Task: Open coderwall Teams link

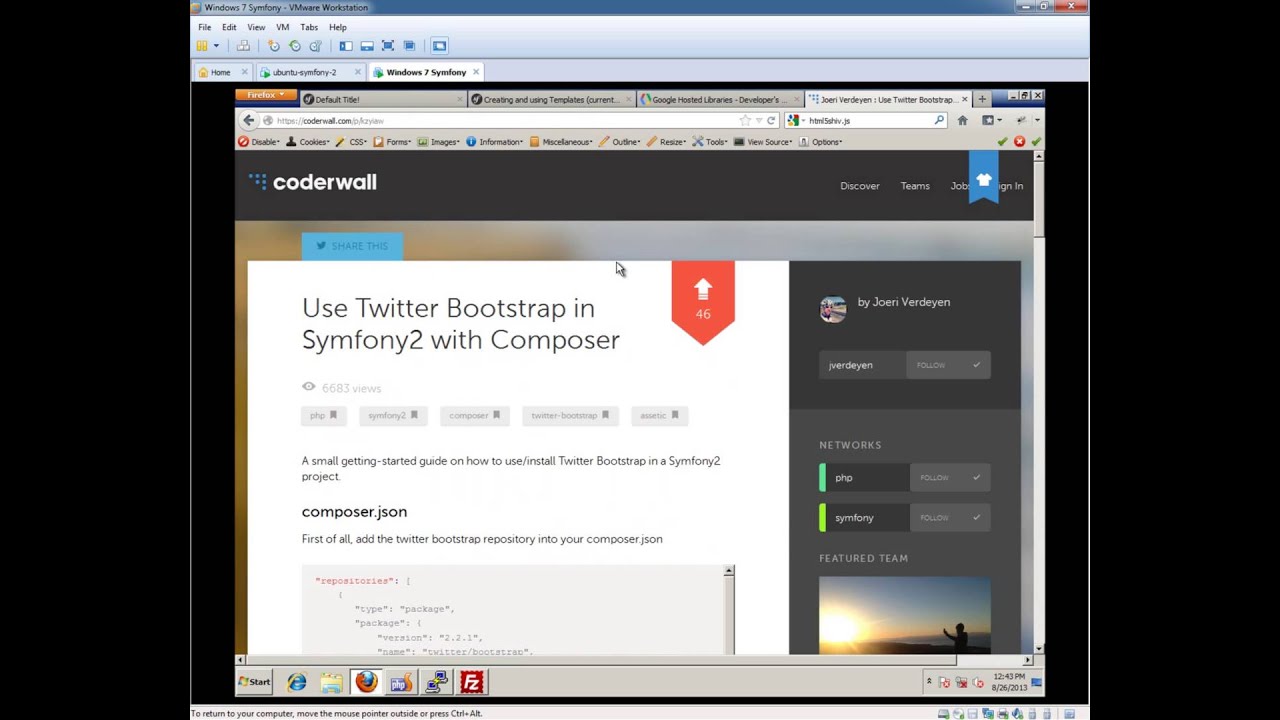Action: (x=915, y=186)
